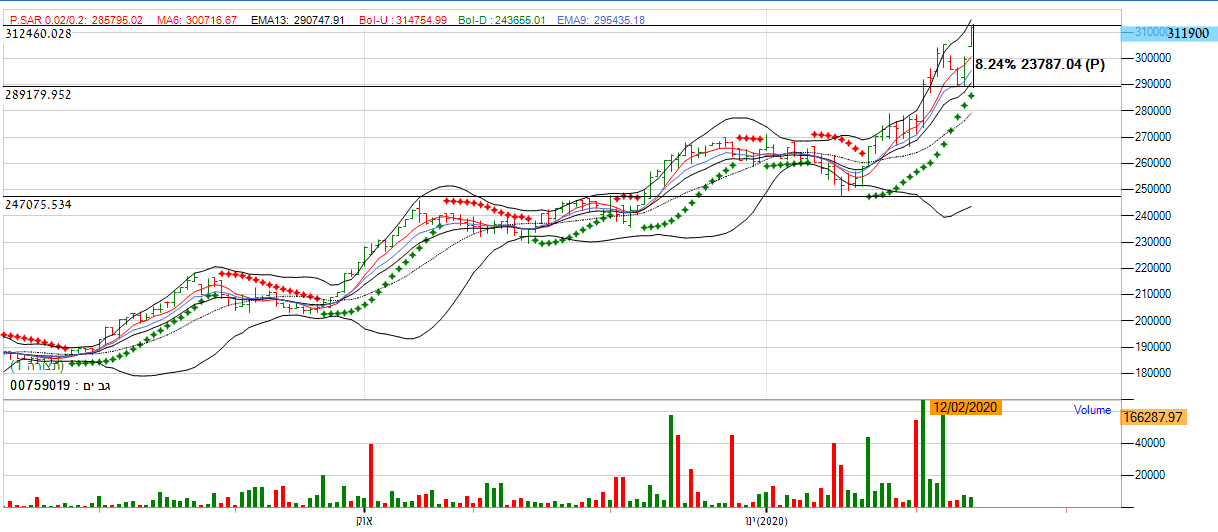
Task: Click the blue Volume label
Action: pos(1092,410)
